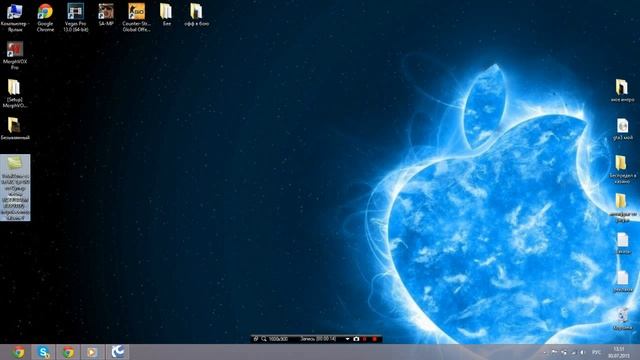Open the blue swirl recorder app in taskbar
Viewport: 640px width, 360px height.
click(118, 352)
